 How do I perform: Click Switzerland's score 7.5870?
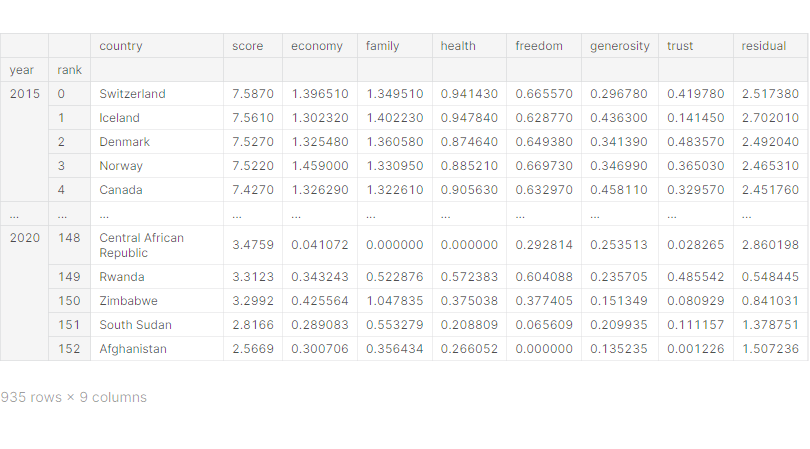tap(253, 94)
